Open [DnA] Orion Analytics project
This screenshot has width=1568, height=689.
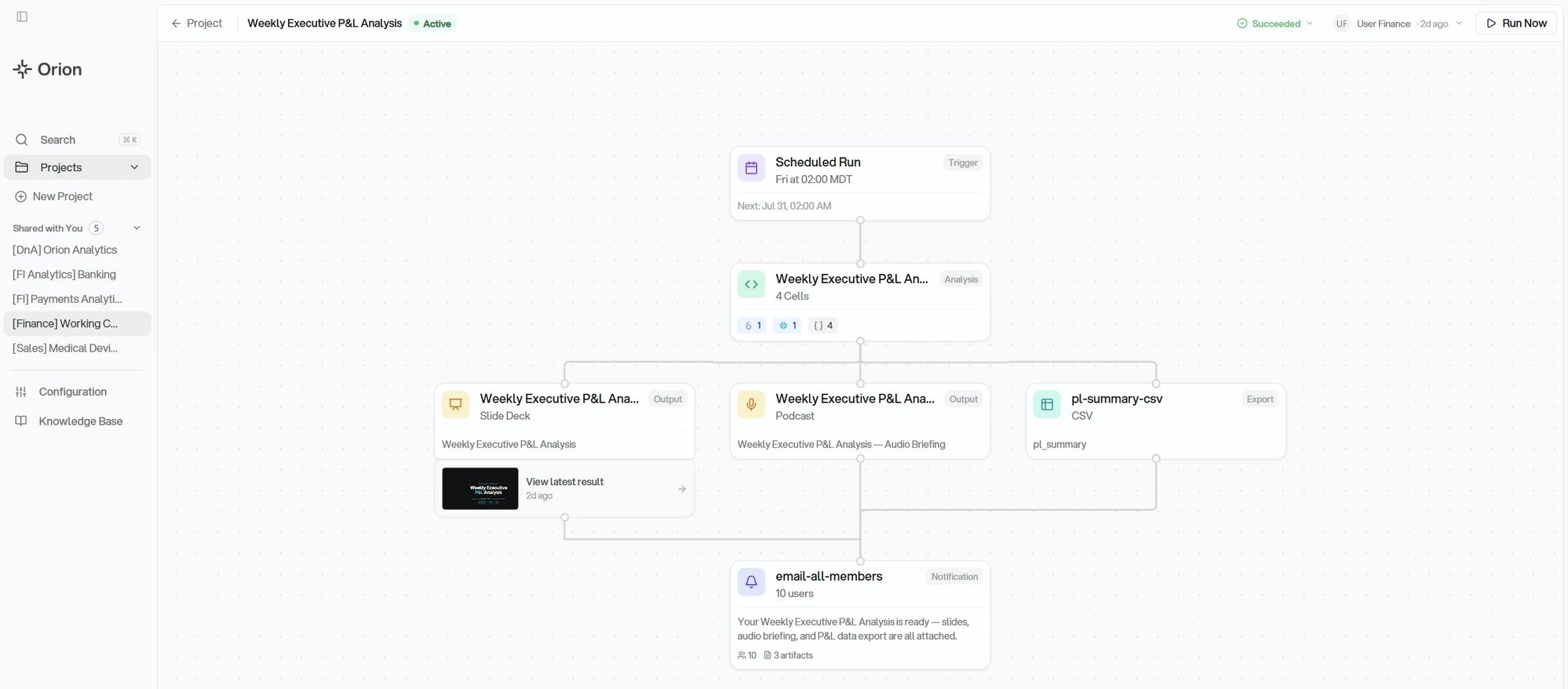point(64,250)
